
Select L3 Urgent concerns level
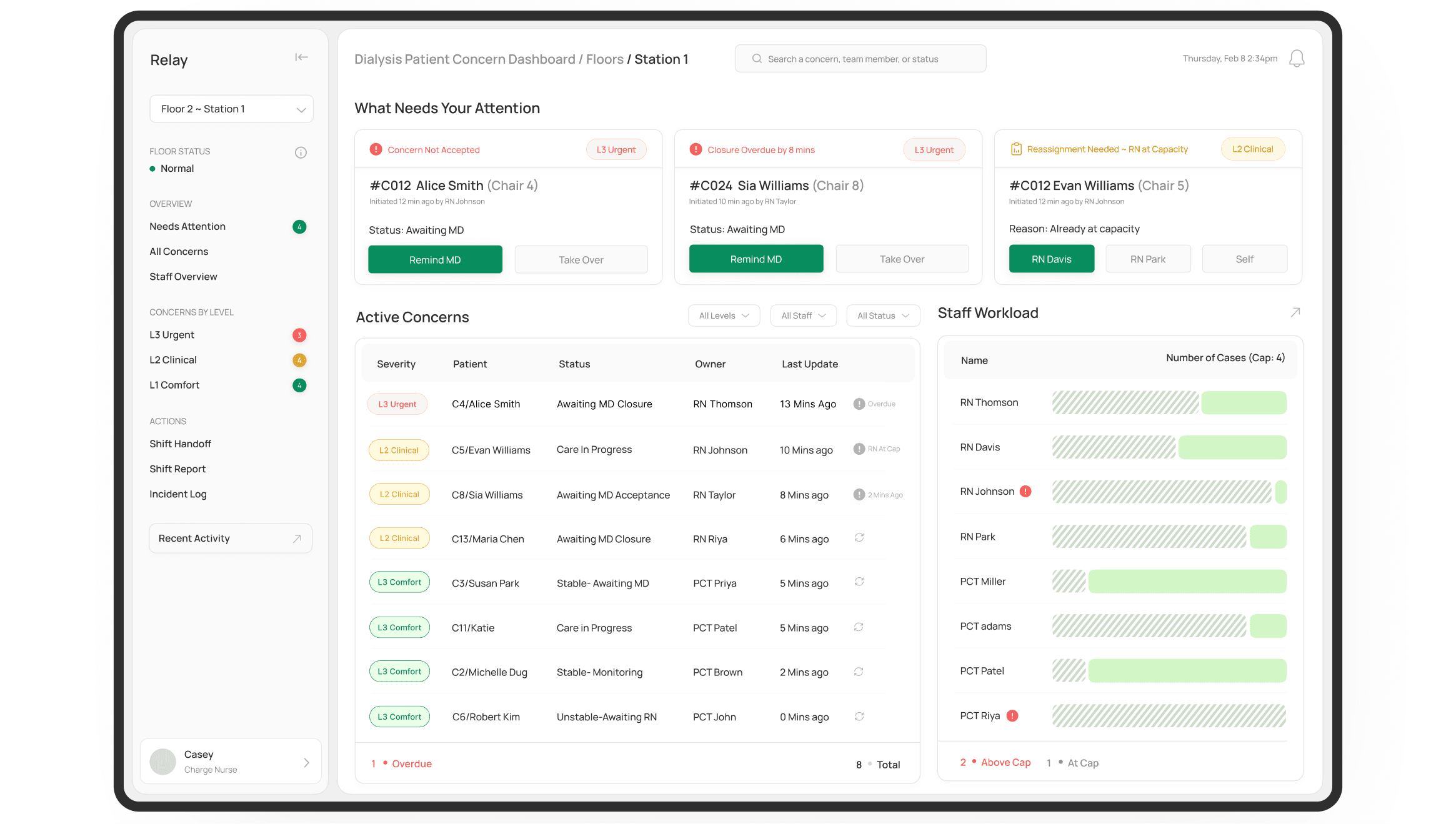coord(172,335)
